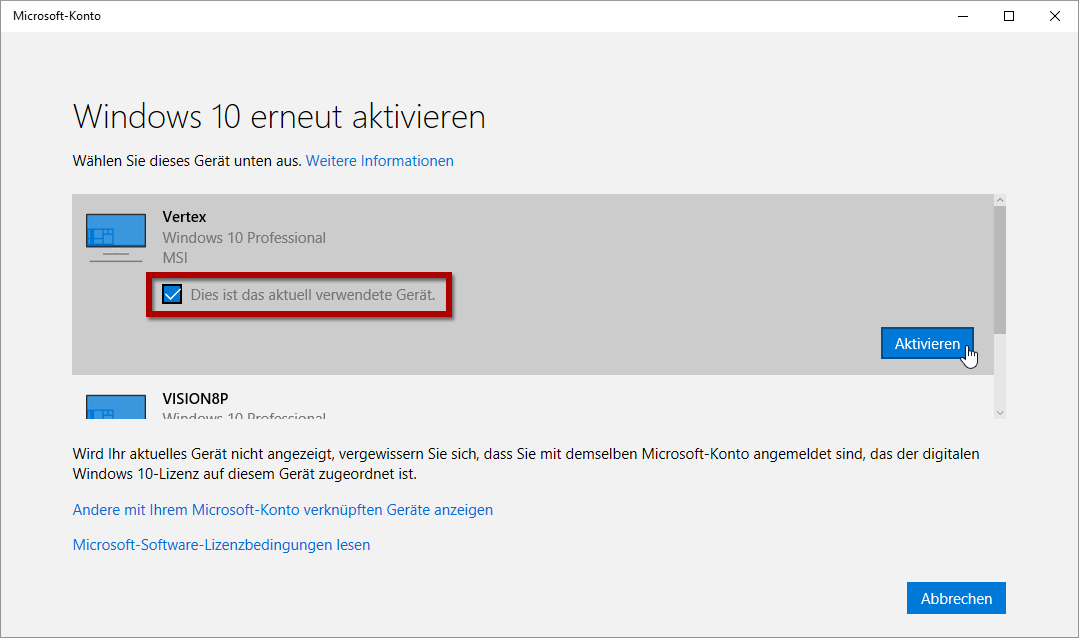Click the device list scrollbar thumb
The image size is (1079, 638).
pos(999,268)
